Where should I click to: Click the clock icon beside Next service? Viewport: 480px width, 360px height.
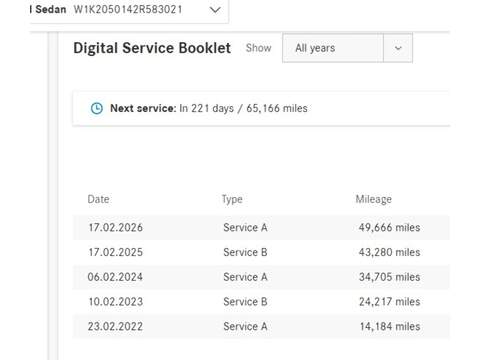97,108
